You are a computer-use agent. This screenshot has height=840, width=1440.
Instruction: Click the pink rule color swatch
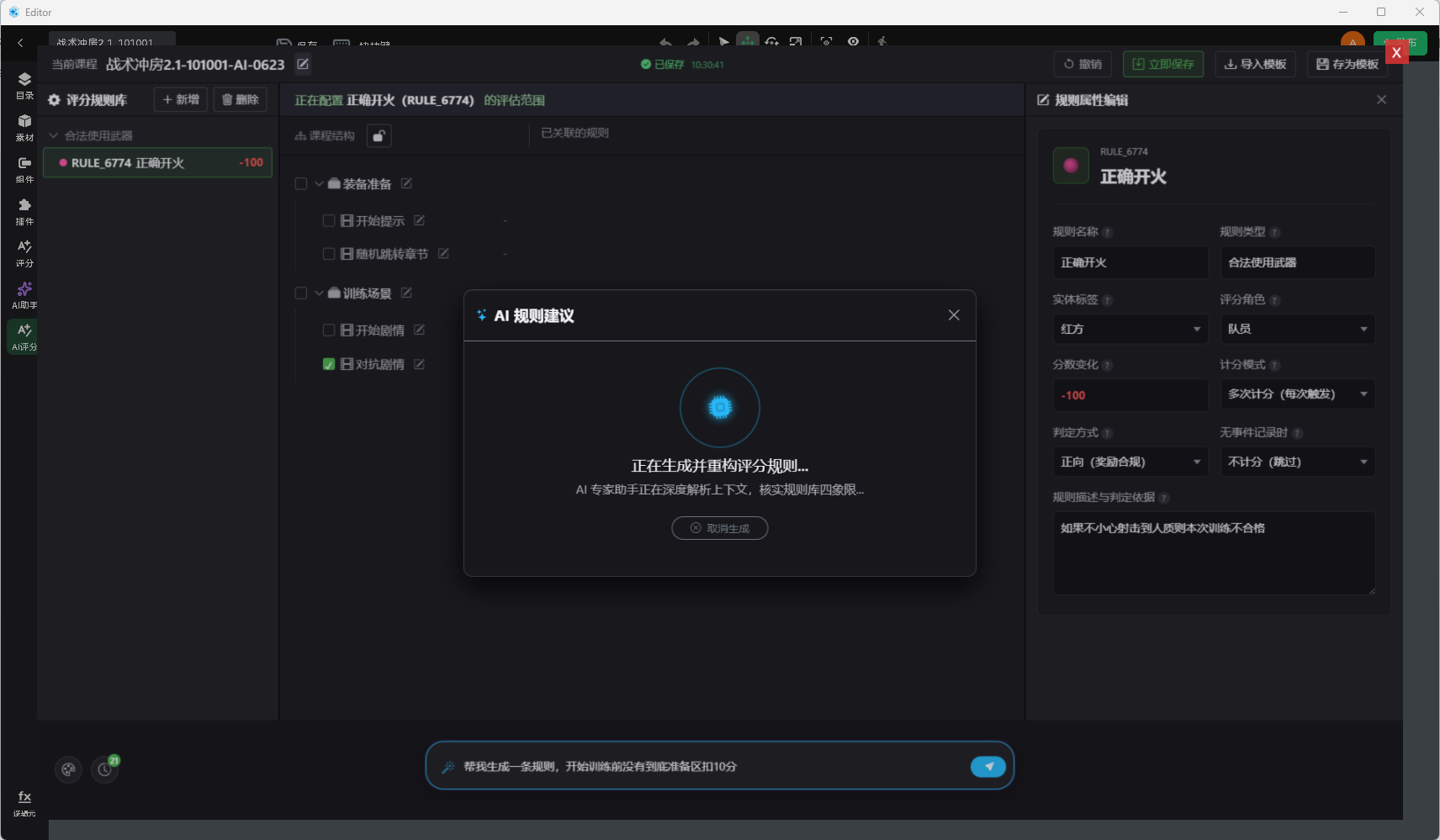coord(1071,166)
